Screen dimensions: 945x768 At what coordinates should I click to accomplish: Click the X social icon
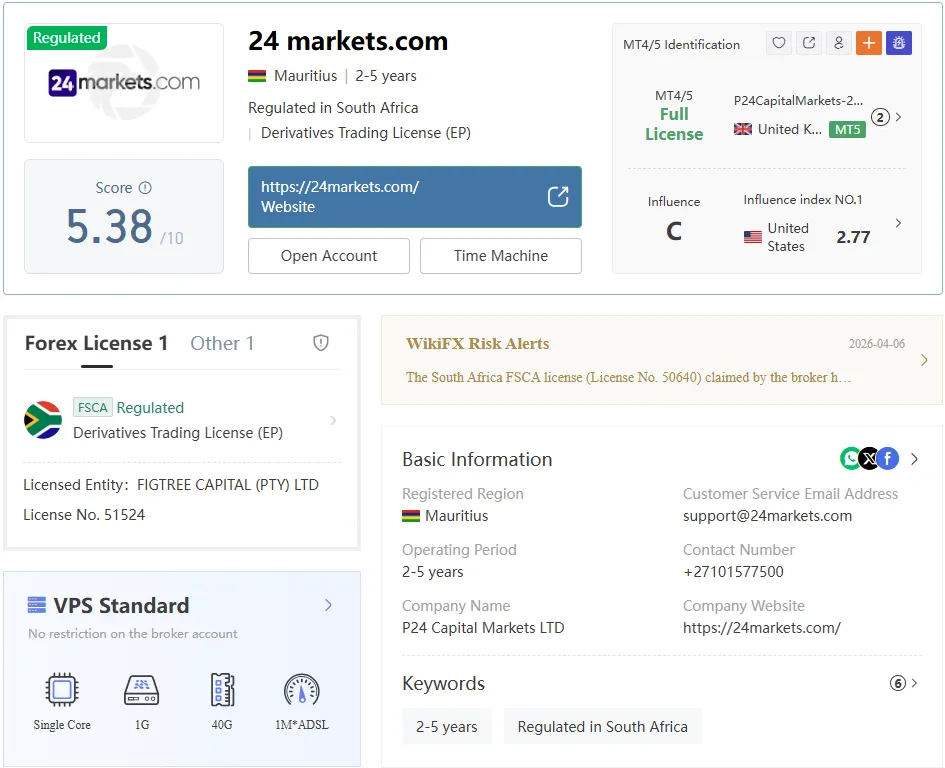[x=869, y=459]
